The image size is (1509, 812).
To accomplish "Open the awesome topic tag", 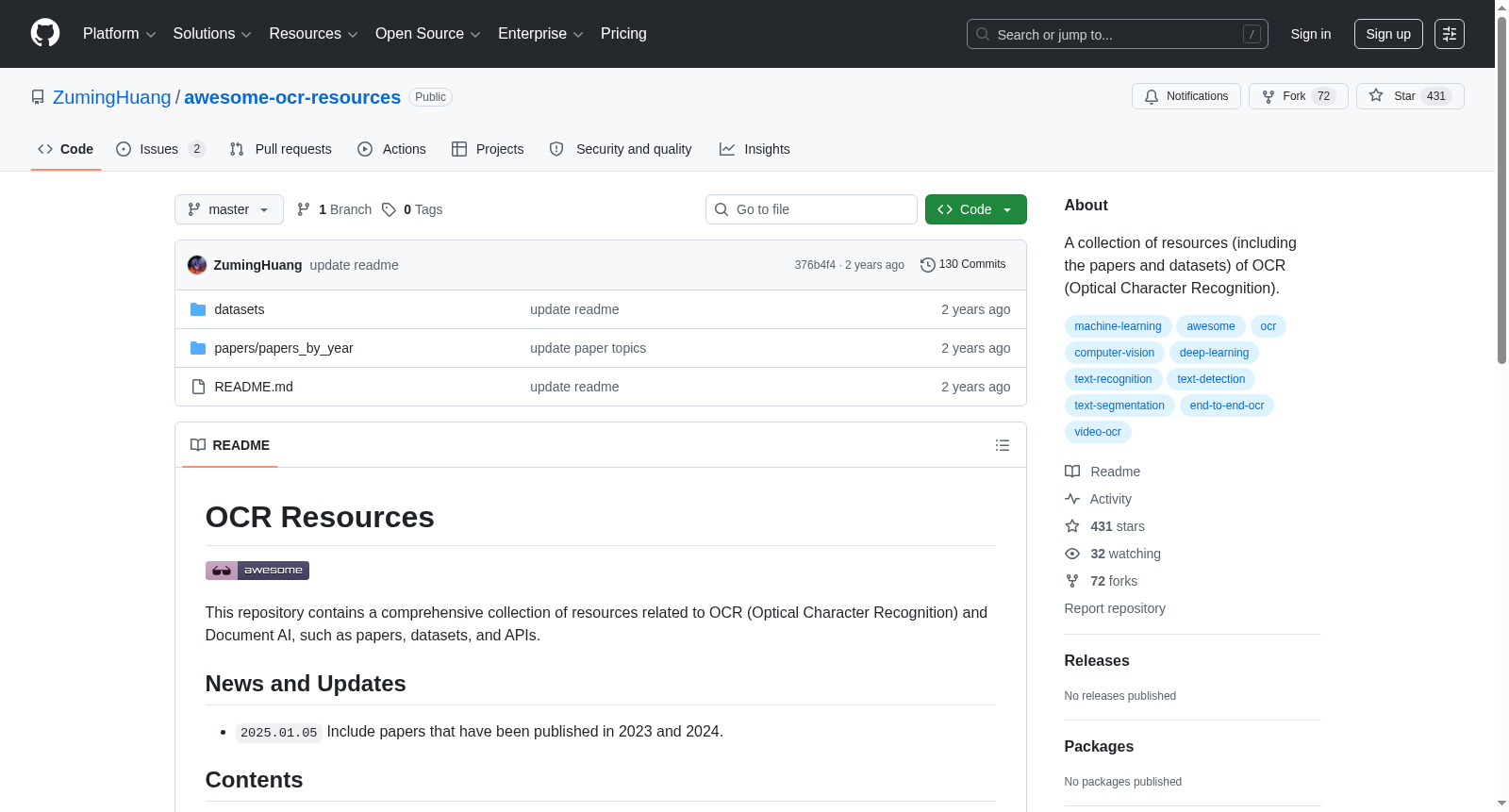I will [x=1210, y=326].
